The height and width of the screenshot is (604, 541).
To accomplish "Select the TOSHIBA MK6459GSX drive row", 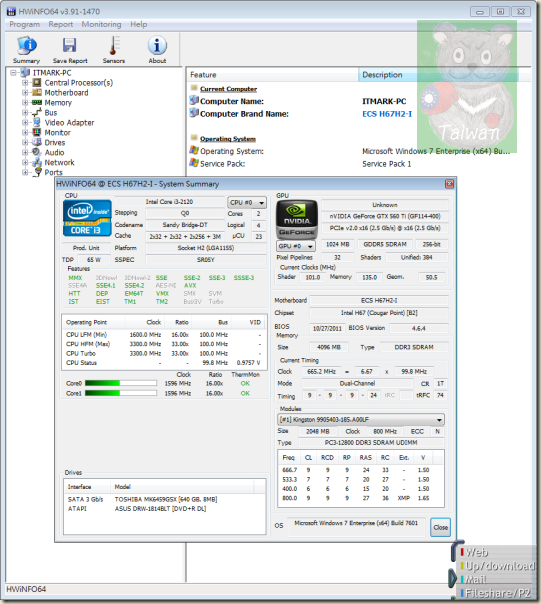I will tap(165, 499).
